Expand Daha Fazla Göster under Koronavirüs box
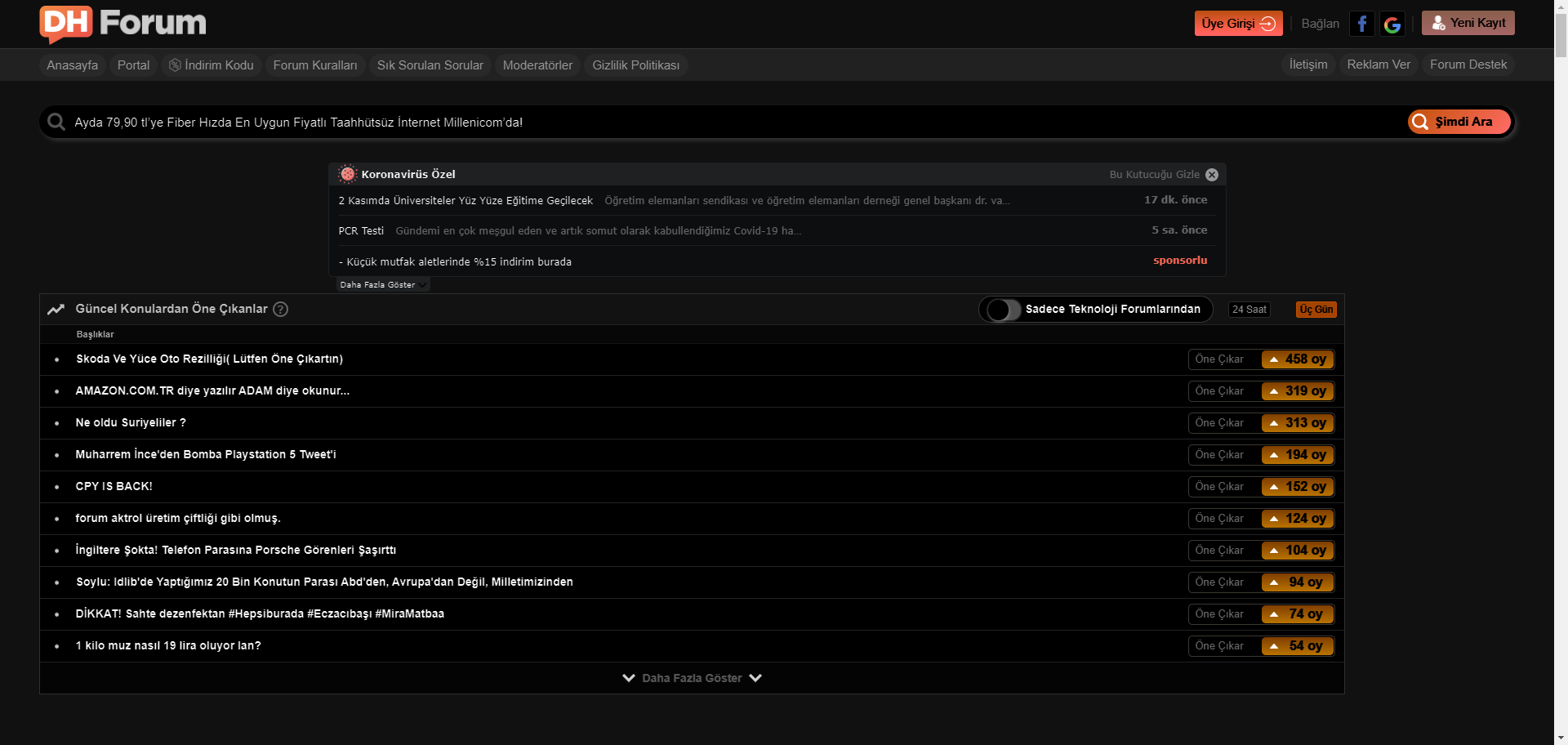 pos(381,284)
